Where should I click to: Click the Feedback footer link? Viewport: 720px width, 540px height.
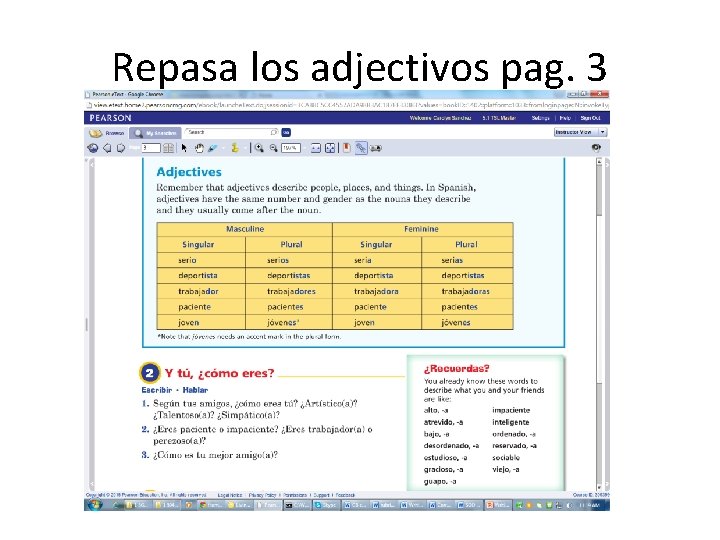pyautogui.click(x=345, y=495)
